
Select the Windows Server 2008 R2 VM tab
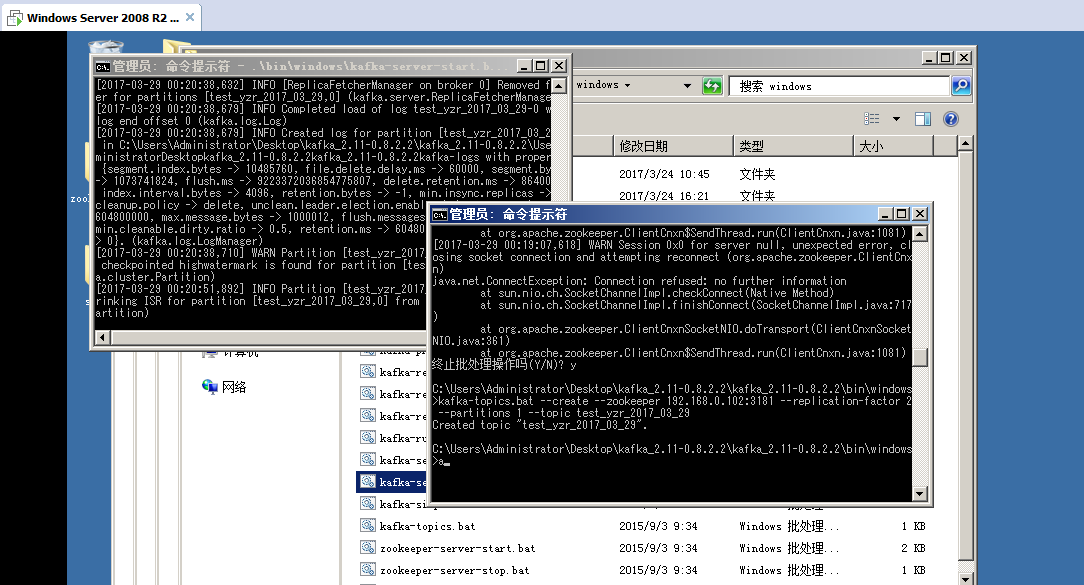coord(102,18)
